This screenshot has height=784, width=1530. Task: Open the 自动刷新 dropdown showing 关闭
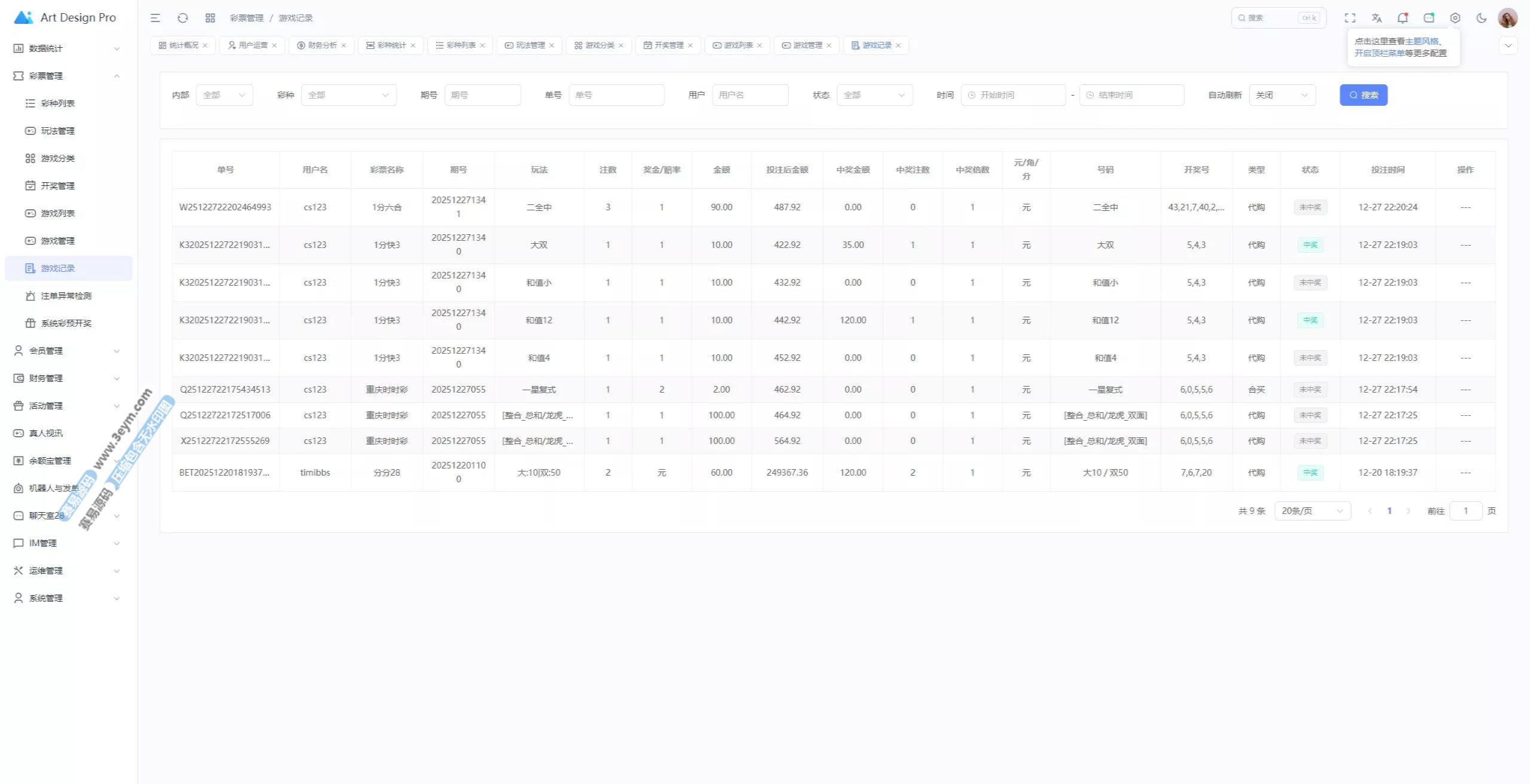1282,95
